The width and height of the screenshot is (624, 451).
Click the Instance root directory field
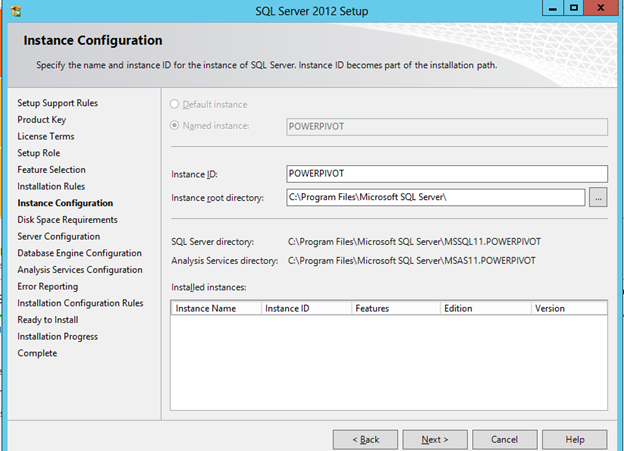click(436, 197)
